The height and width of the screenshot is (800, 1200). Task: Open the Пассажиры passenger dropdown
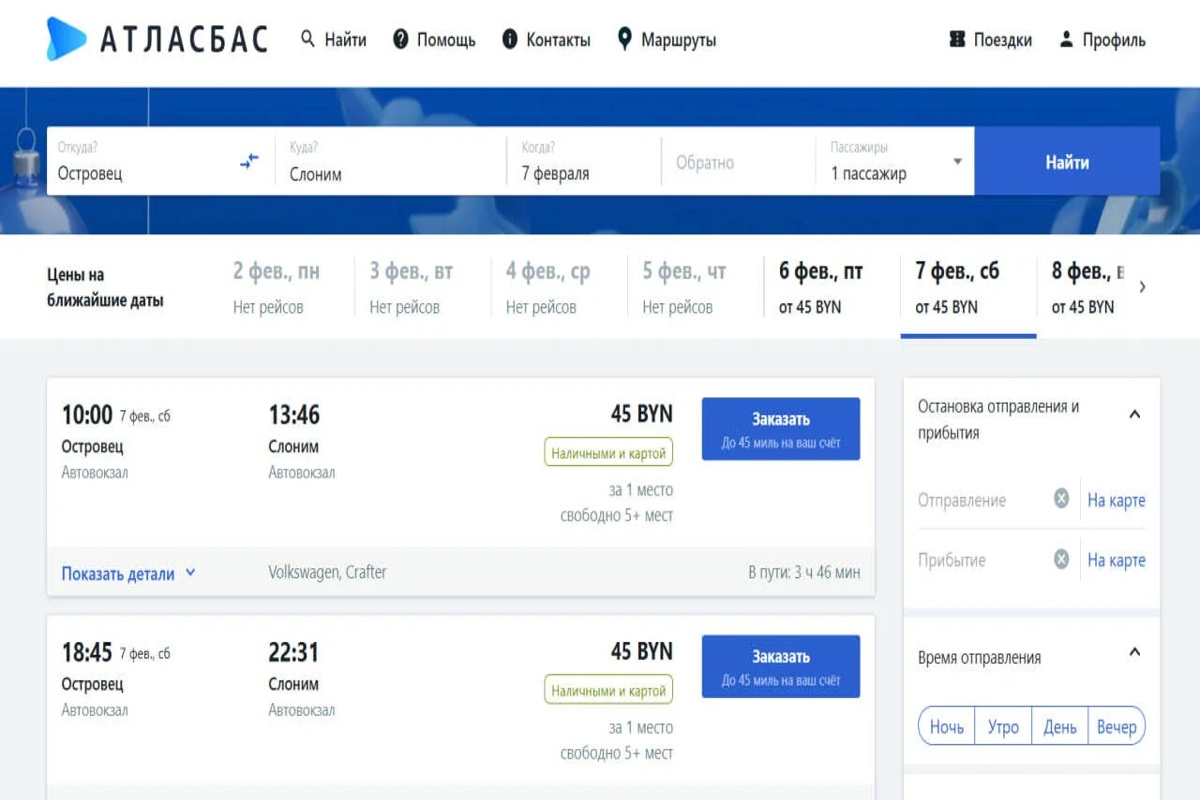tap(896, 162)
